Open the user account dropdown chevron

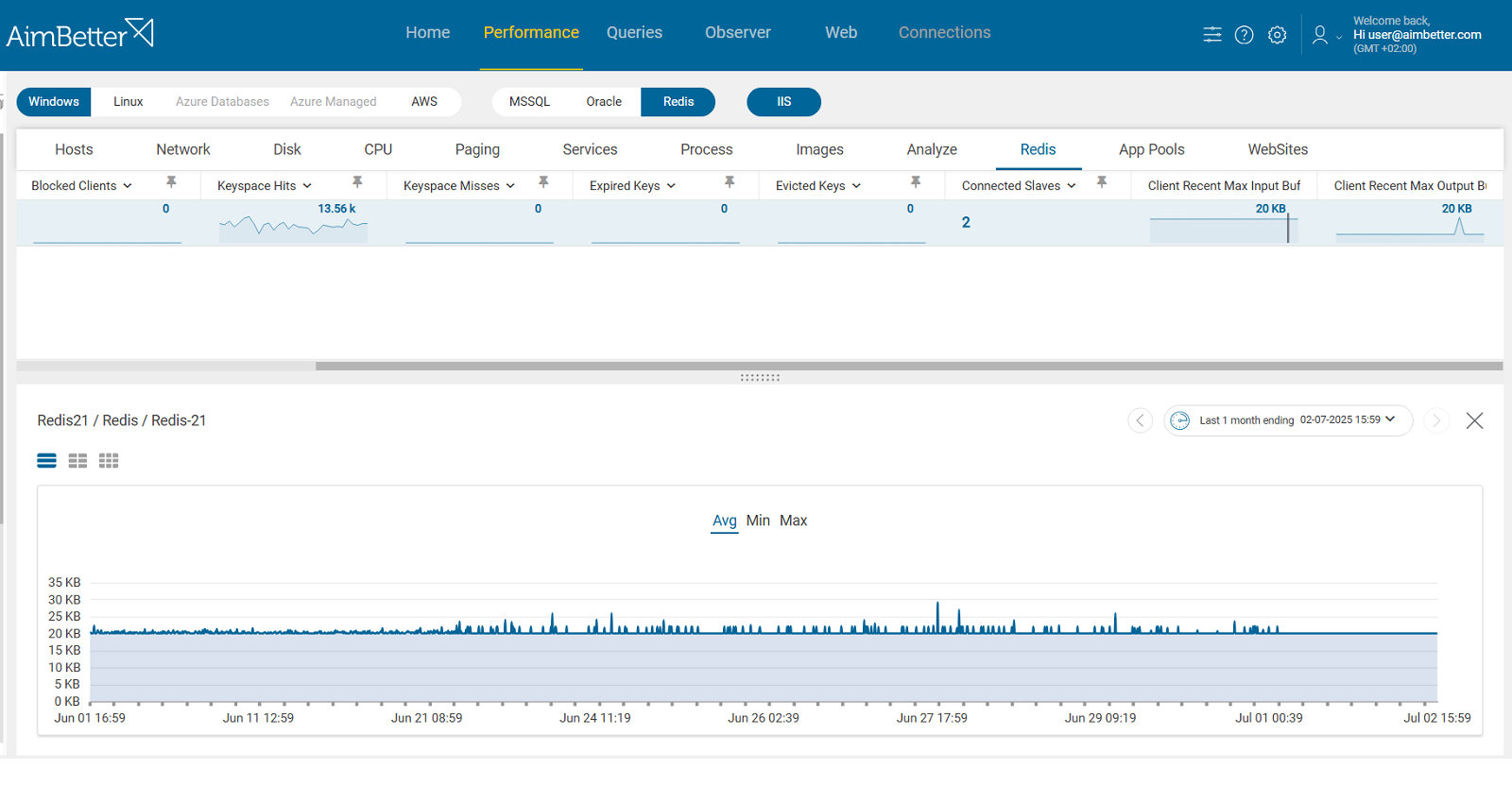[1339, 38]
